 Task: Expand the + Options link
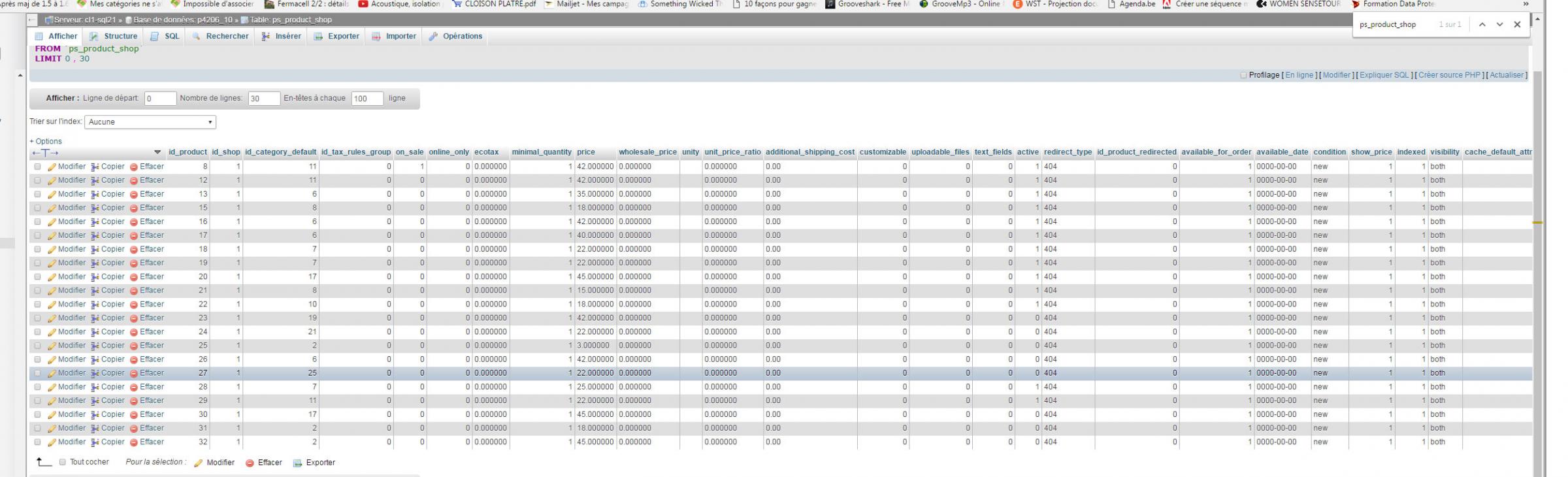(x=46, y=141)
